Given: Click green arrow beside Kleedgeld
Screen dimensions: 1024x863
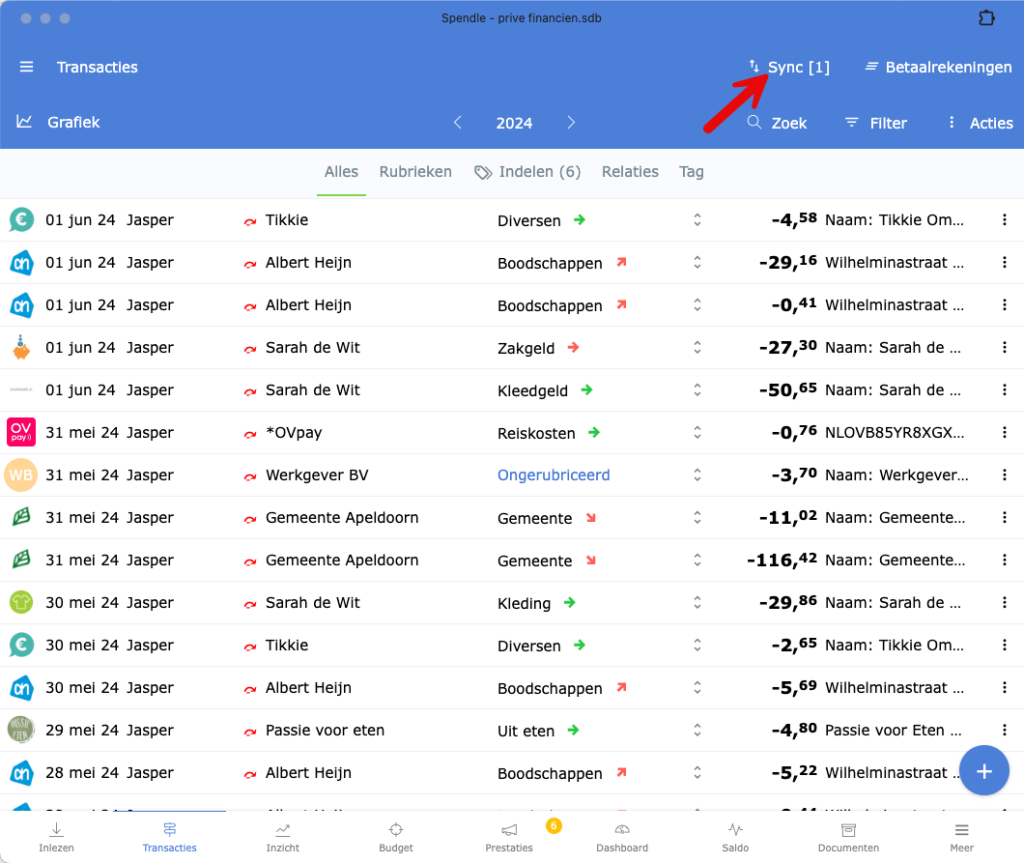Looking at the screenshot, I should tap(587, 390).
